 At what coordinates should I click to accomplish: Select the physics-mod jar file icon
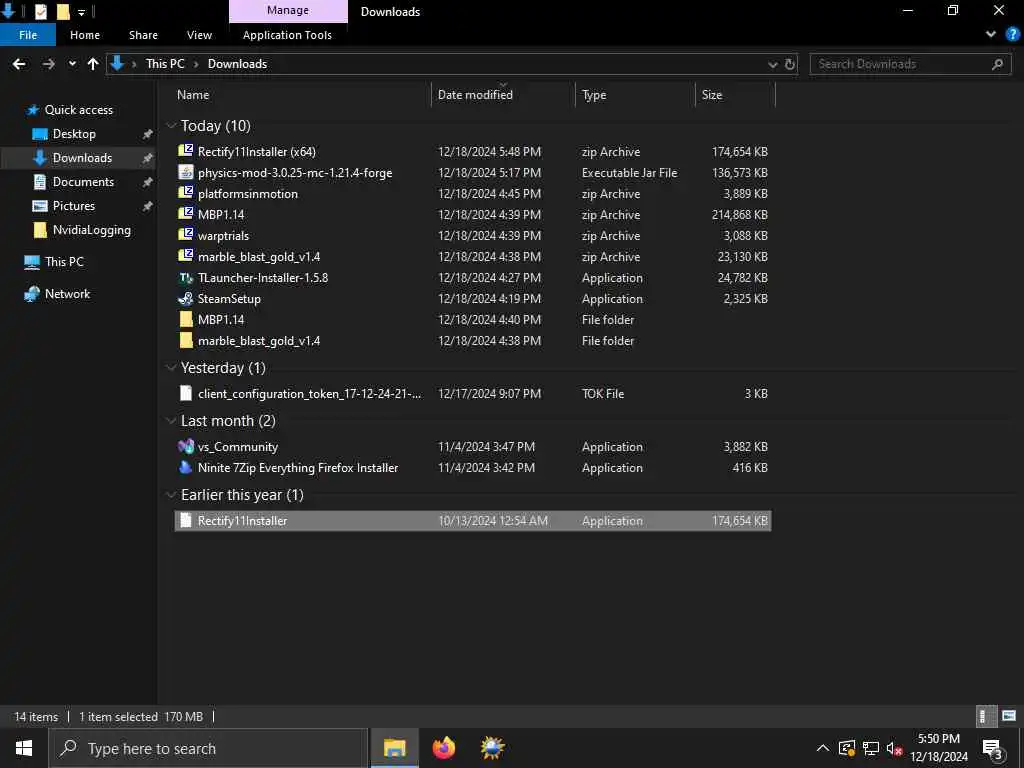(x=186, y=172)
